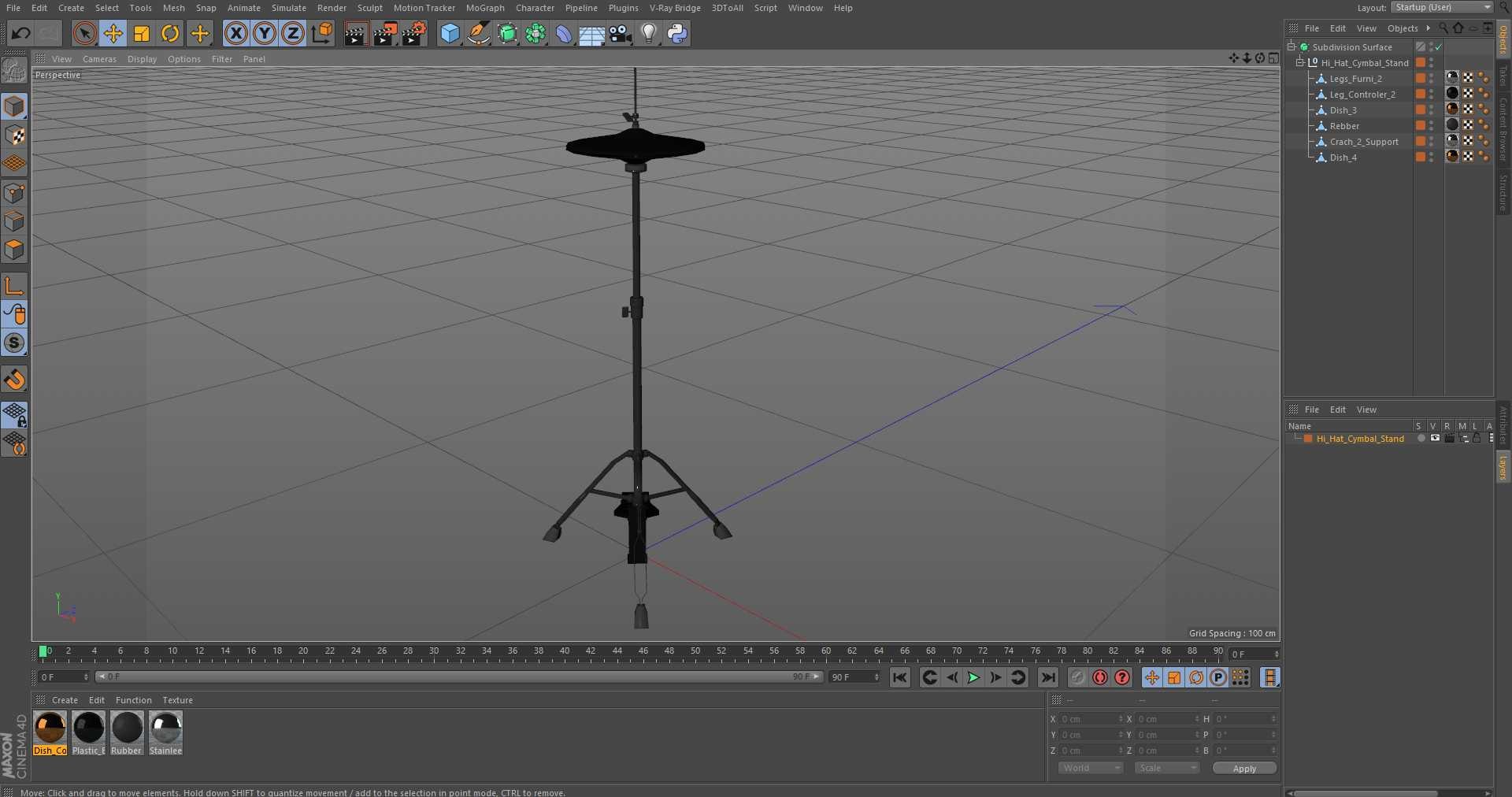Open the Python script icon
Viewport: 1512px width, 797px height.
pos(677,33)
